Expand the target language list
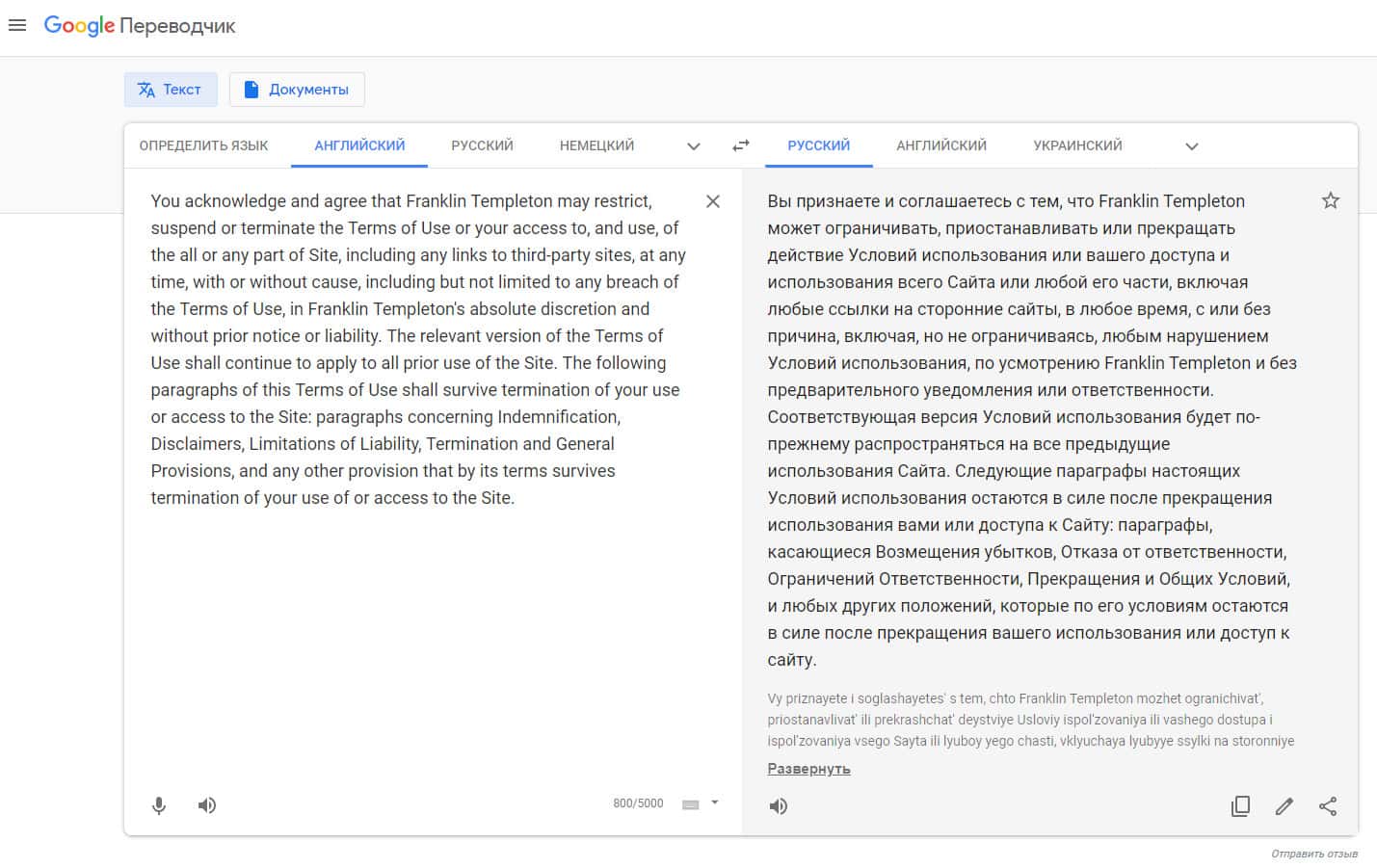The height and width of the screenshot is (868, 1377). click(x=1192, y=146)
